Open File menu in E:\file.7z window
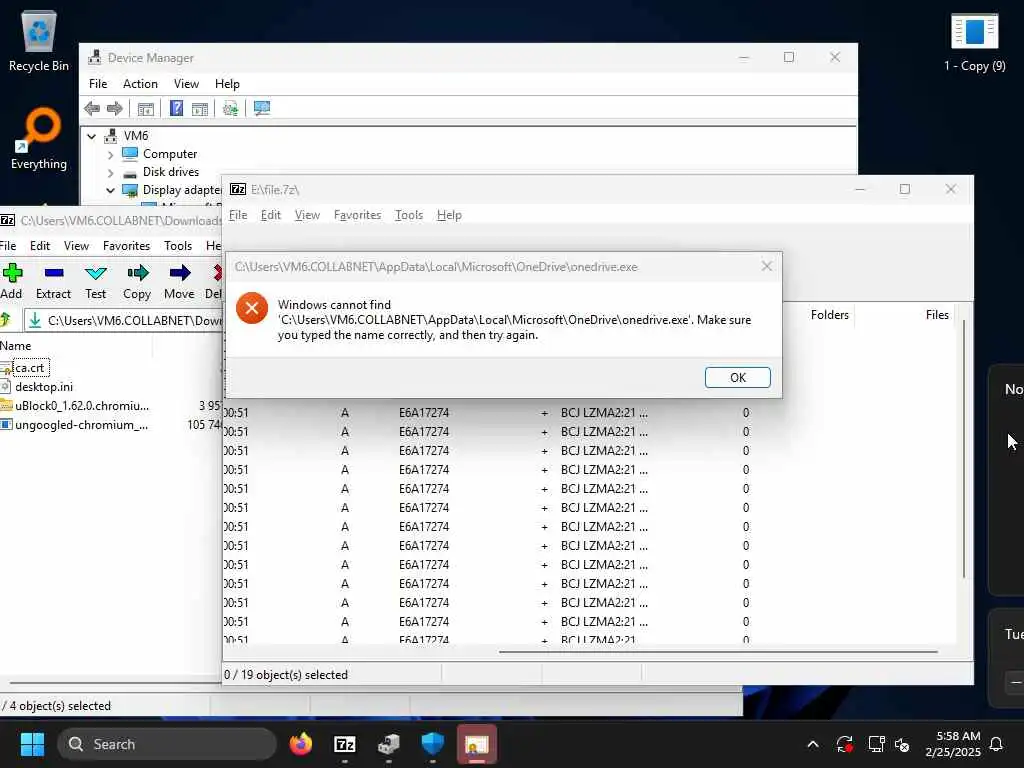 (238, 215)
